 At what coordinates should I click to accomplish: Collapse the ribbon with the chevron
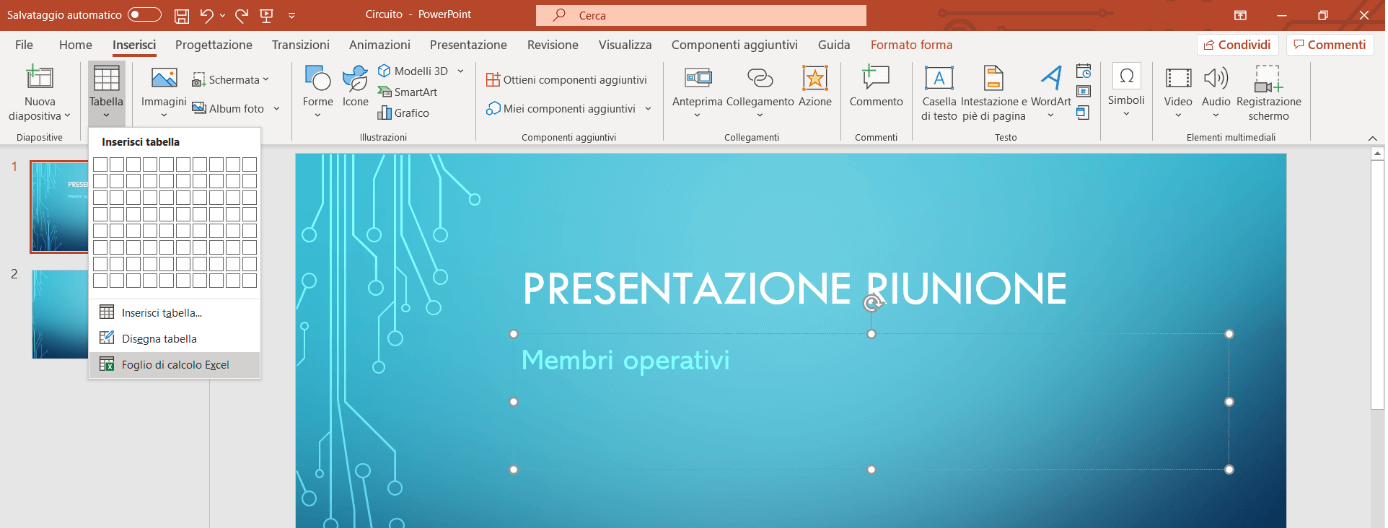1371,138
